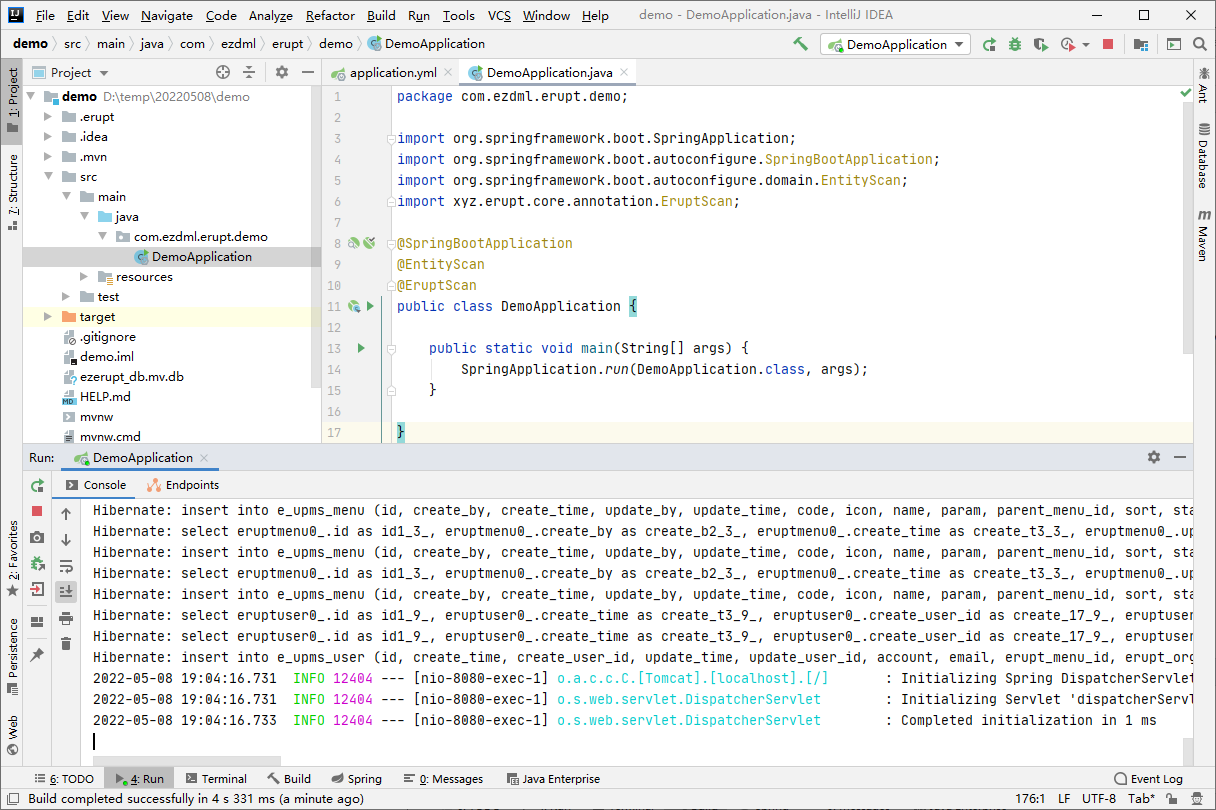The height and width of the screenshot is (810, 1216).
Task: Open Search Everywhere magnifier icon
Action: tap(1199, 44)
